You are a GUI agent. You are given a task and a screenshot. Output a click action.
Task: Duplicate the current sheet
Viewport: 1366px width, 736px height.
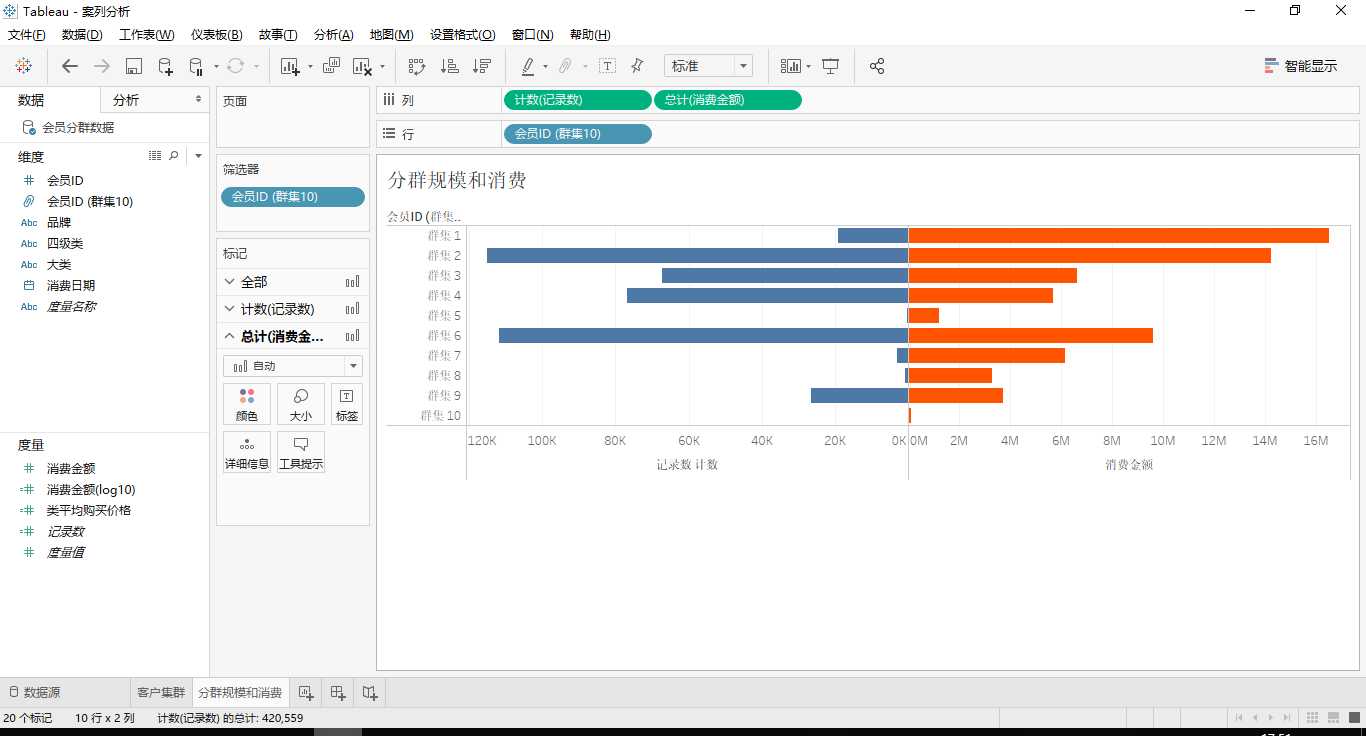click(331, 66)
